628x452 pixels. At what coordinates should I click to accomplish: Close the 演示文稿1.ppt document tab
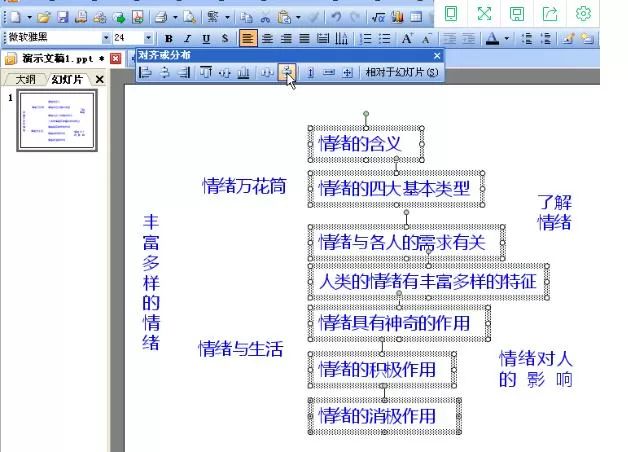116,59
